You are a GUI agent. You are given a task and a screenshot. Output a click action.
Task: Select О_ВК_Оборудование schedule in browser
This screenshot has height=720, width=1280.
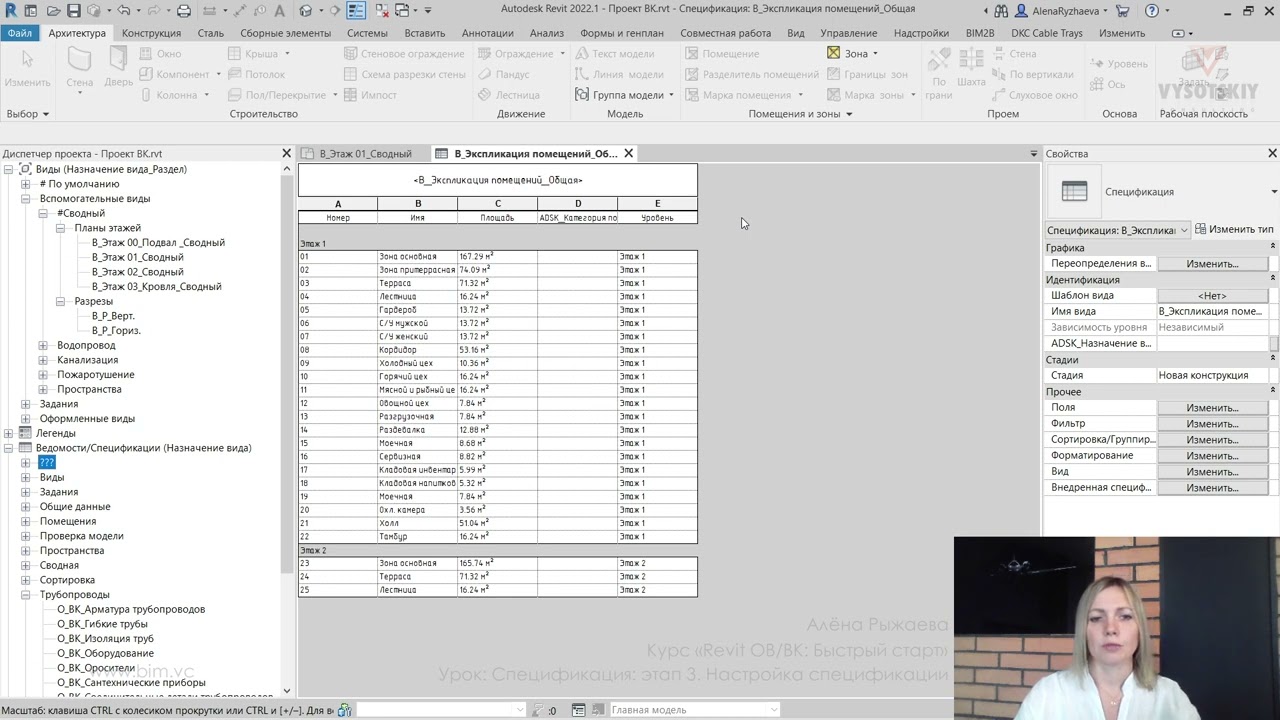pyautogui.click(x=105, y=653)
